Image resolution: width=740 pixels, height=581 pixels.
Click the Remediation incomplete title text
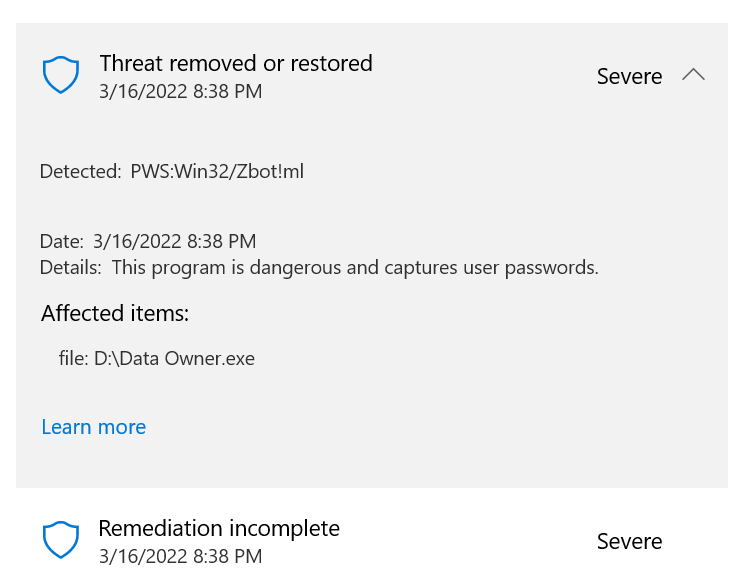pyautogui.click(x=219, y=528)
